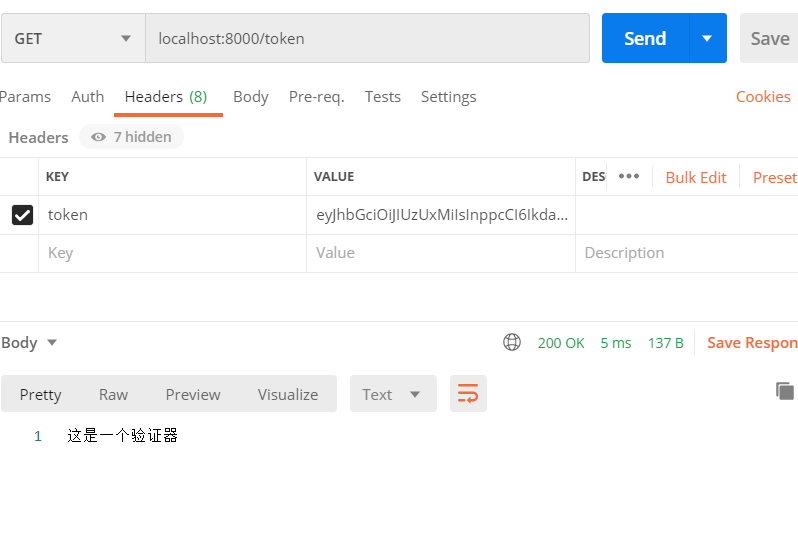Open the Cookies link
Screen dimensions: 798x555
point(763,97)
